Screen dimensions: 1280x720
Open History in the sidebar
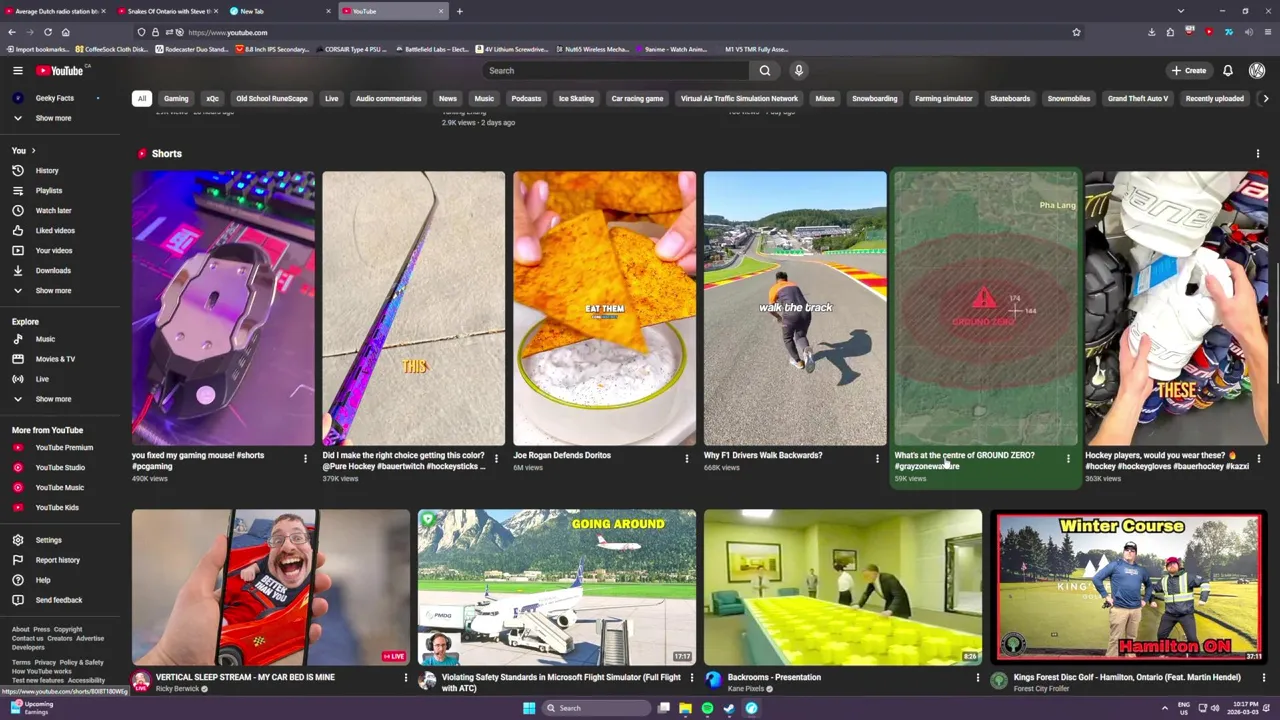point(47,170)
